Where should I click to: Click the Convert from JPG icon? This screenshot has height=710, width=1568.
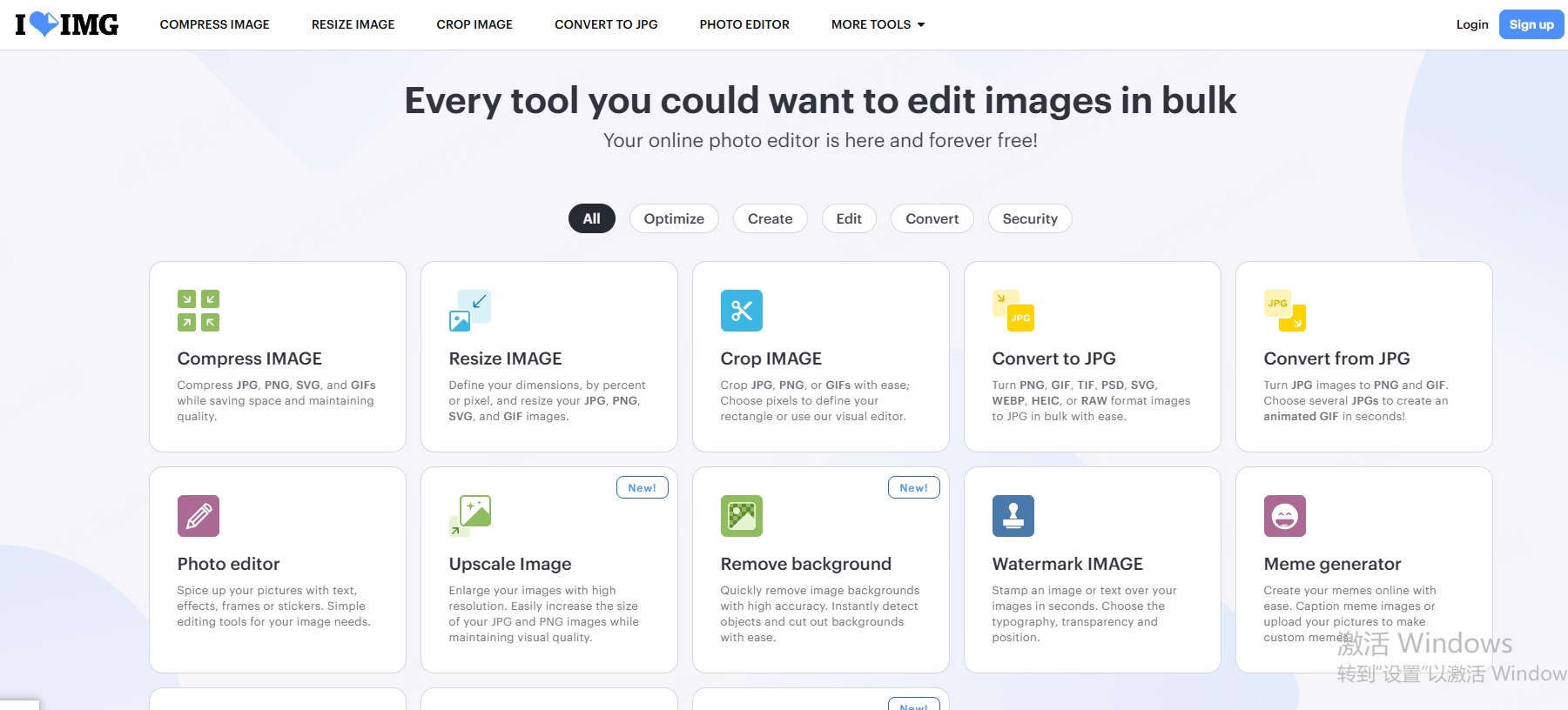(x=1285, y=311)
